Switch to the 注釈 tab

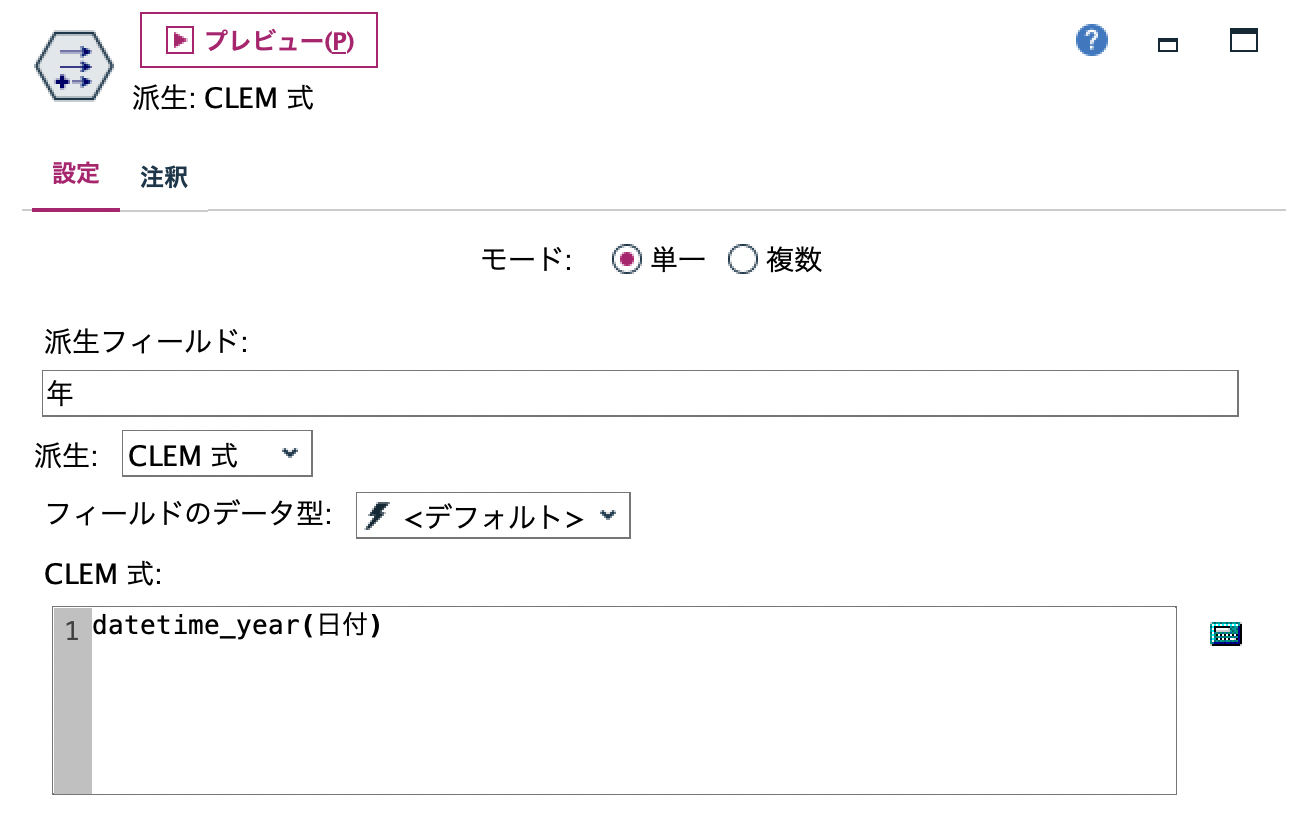coord(162,176)
